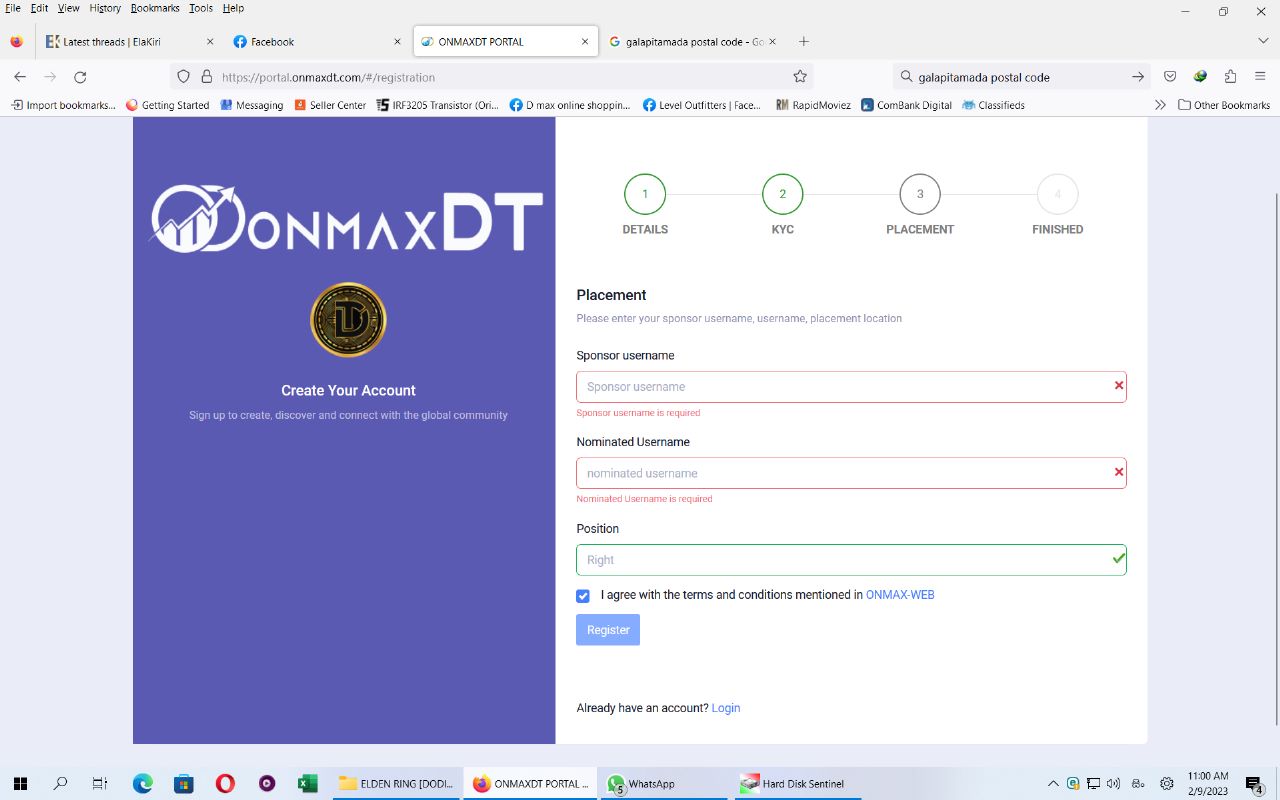Open the History menu

coord(105,8)
